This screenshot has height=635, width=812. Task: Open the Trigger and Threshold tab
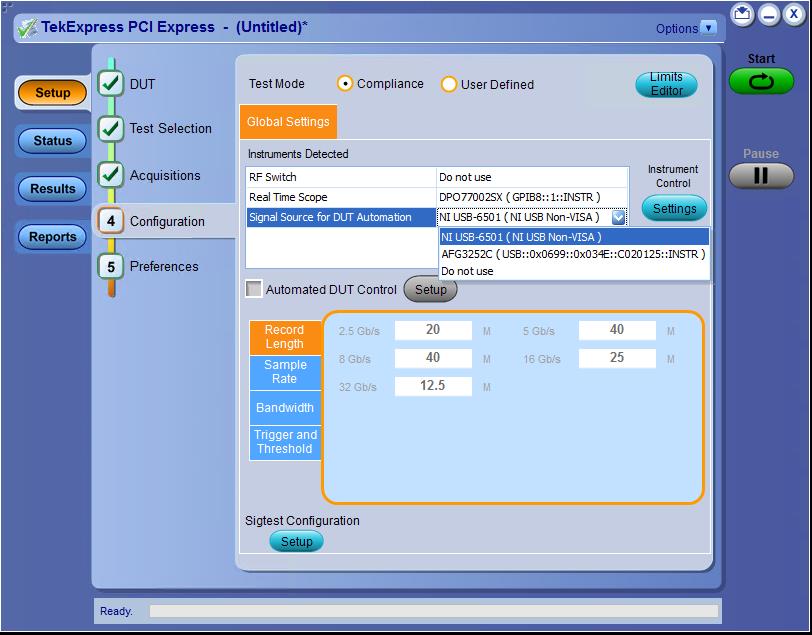coord(285,442)
